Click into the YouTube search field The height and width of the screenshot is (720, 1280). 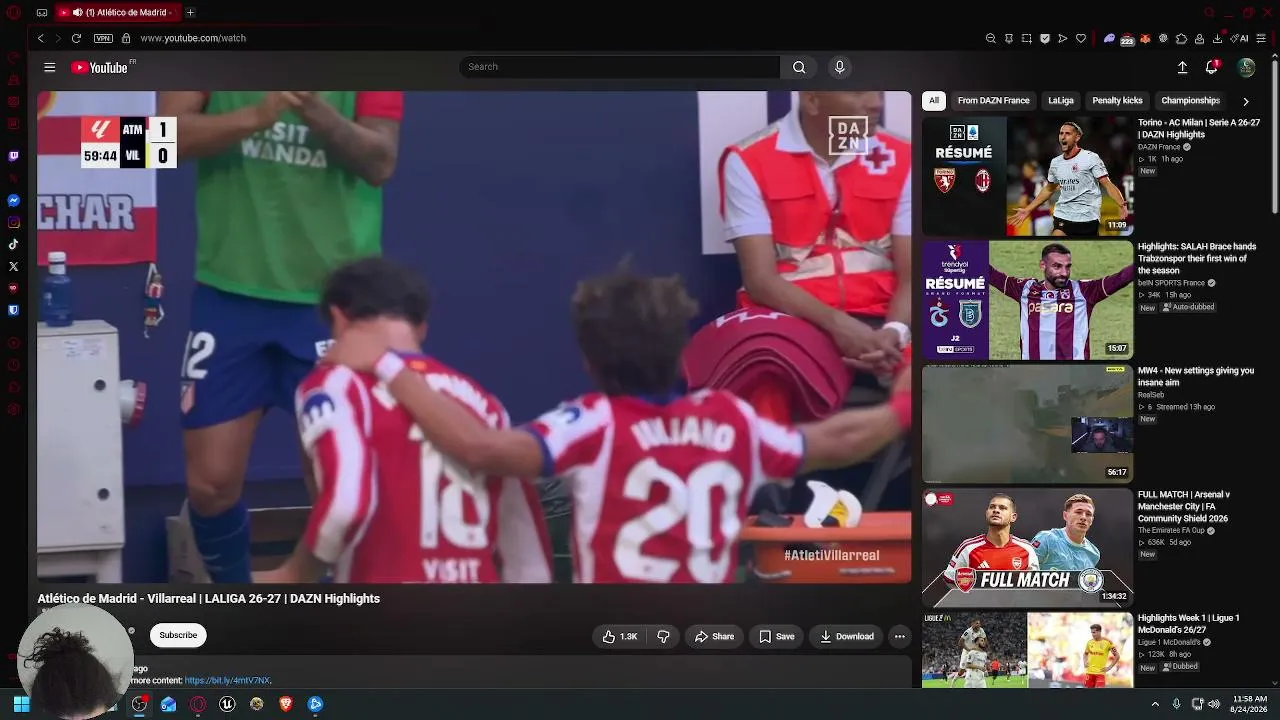(x=619, y=67)
